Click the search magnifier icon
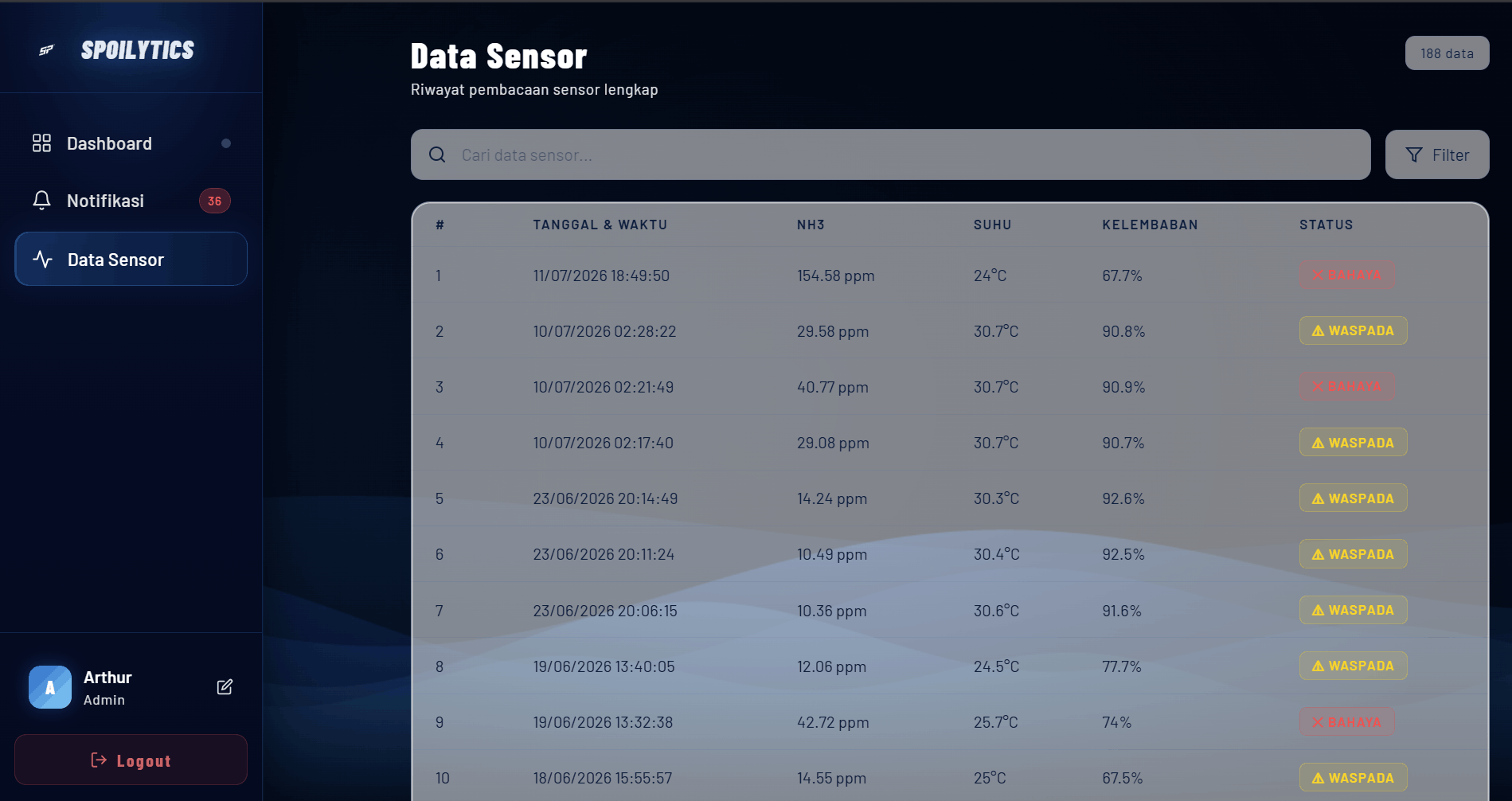 pyautogui.click(x=437, y=154)
